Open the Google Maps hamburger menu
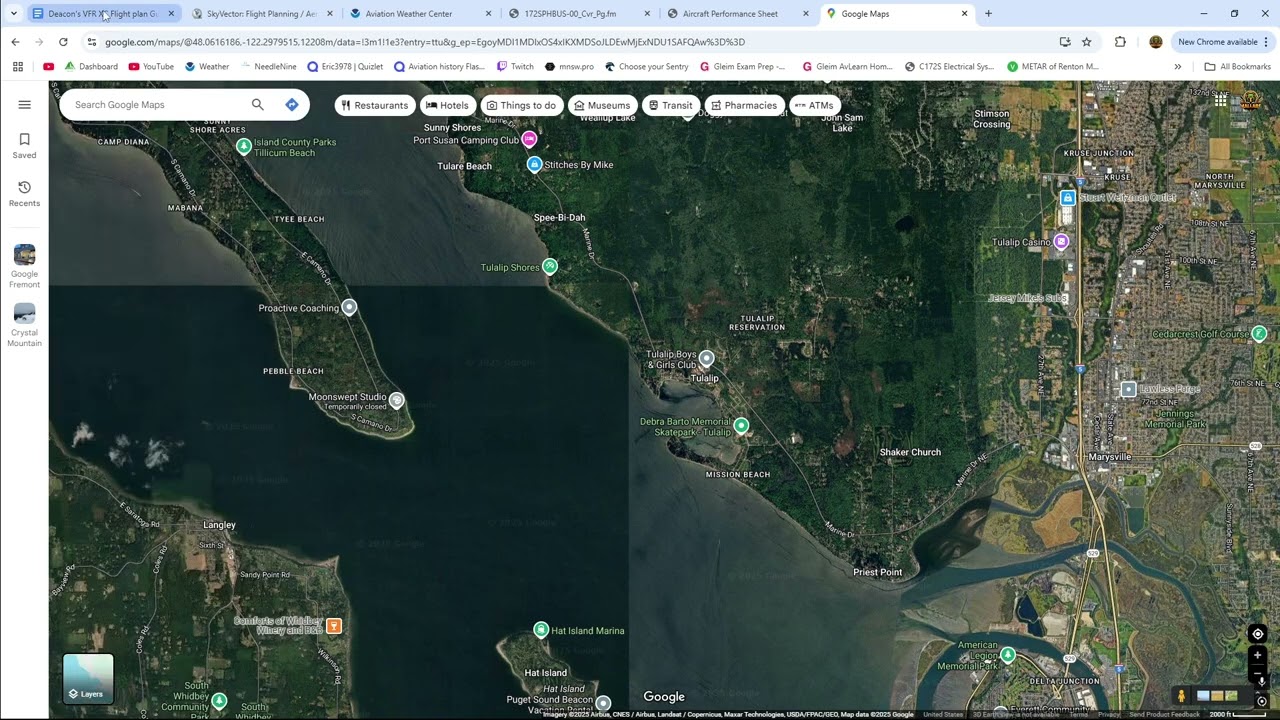The image size is (1280, 720). pos(24,104)
